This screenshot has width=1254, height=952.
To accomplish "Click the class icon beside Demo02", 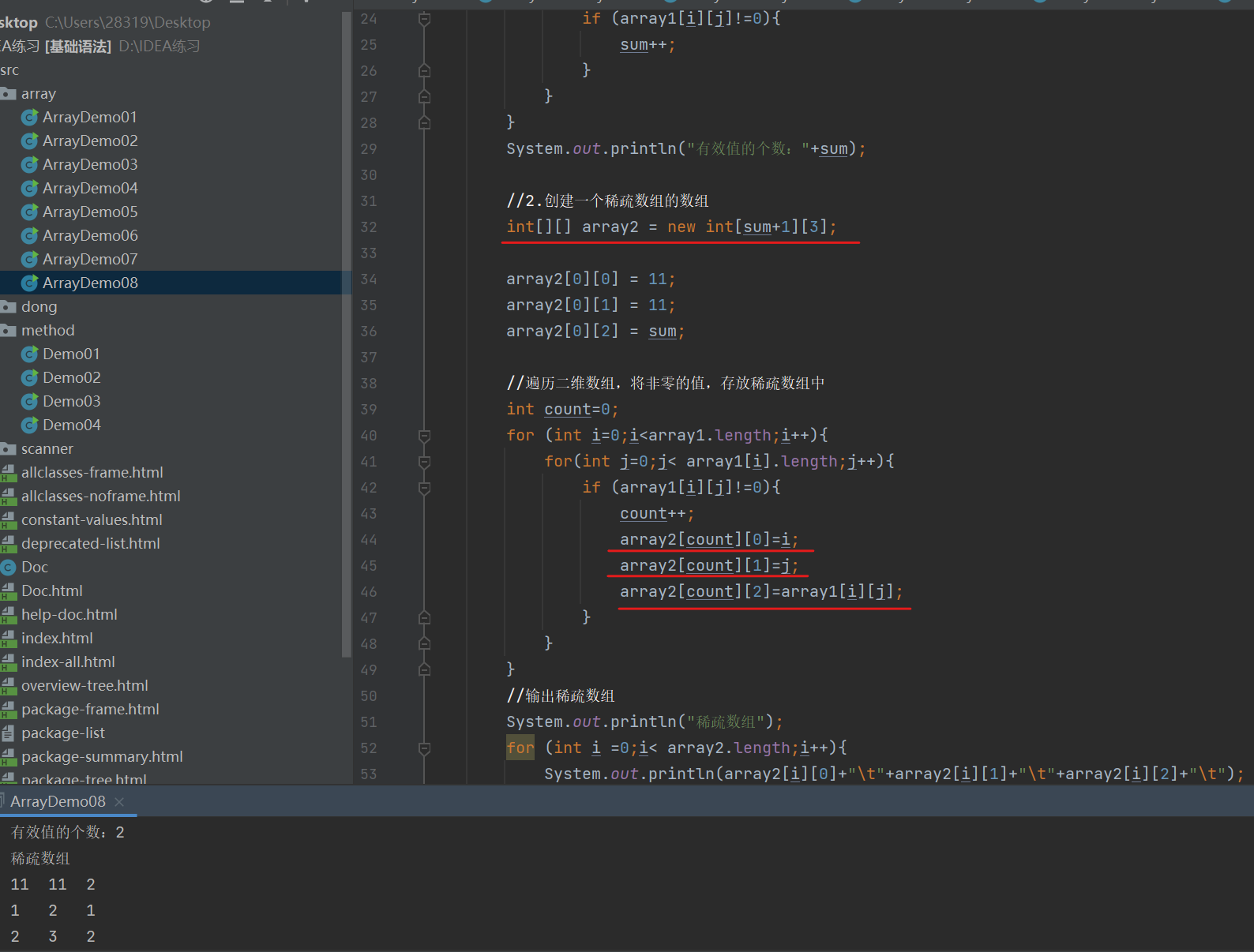I will click(30, 378).
